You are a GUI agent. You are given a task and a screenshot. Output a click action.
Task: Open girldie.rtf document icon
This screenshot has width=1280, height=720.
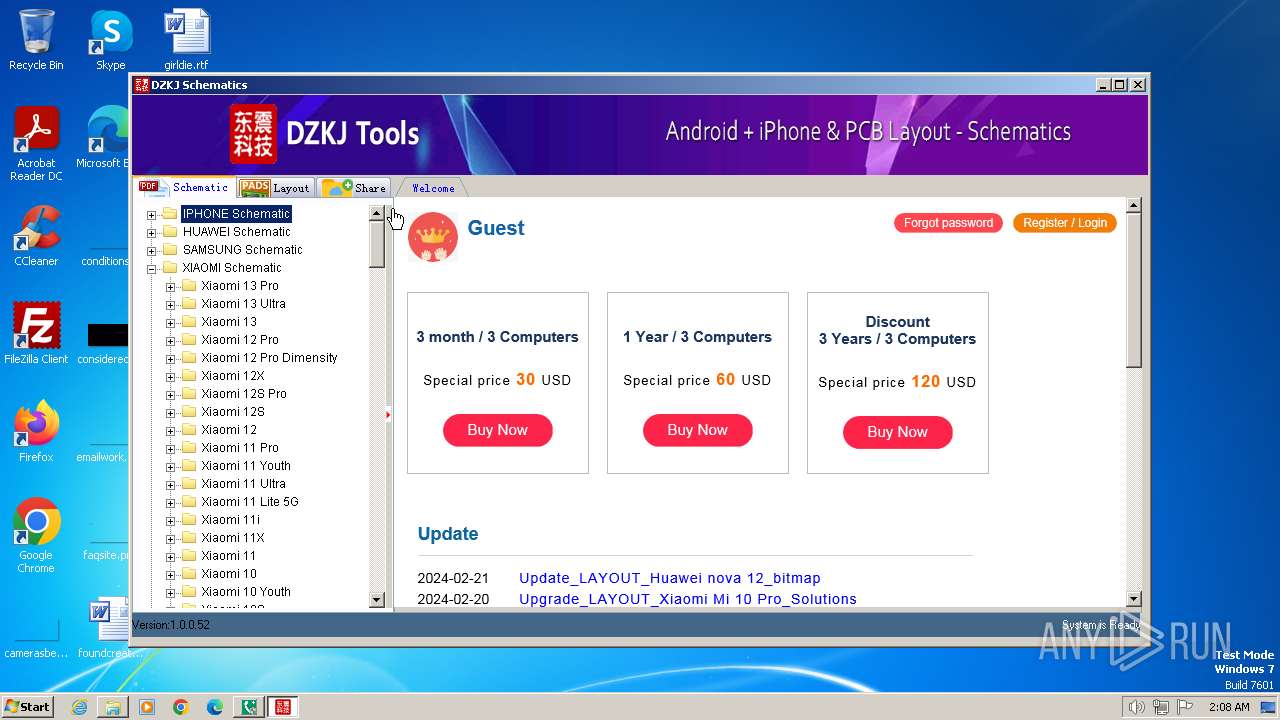(187, 40)
